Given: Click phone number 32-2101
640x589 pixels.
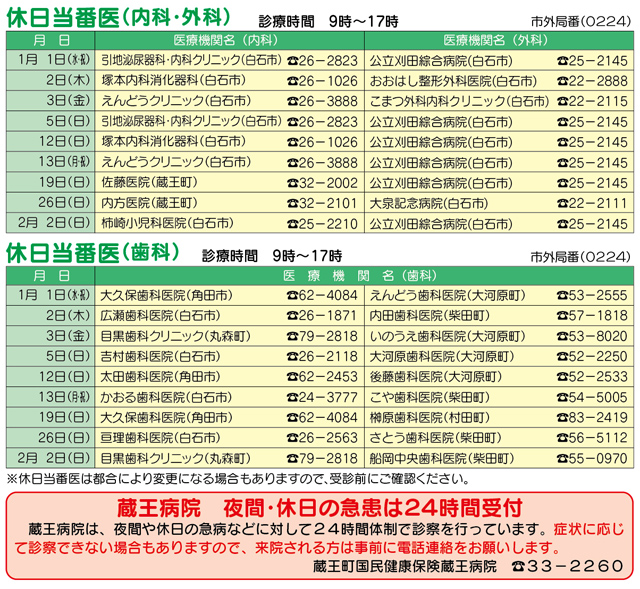Looking at the screenshot, I should pyautogui.click(x=328, y=203).
